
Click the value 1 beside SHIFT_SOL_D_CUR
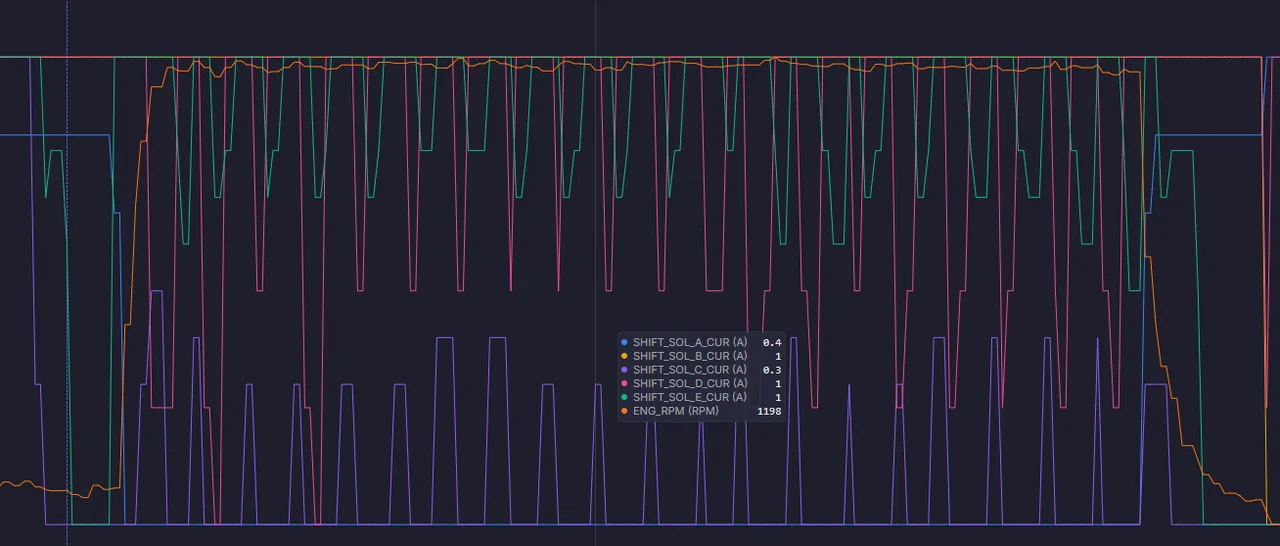pyautogui.click(x=777, y=384)
